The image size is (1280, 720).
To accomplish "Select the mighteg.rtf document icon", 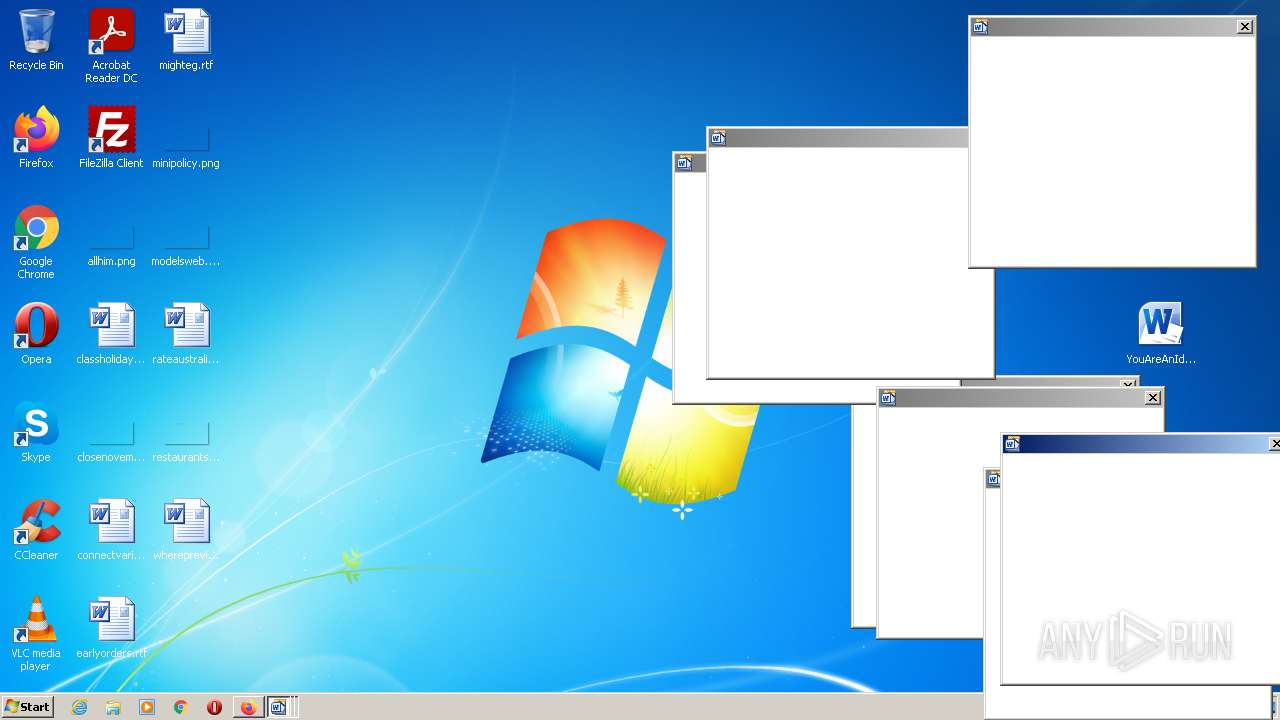I will point(186,40).
